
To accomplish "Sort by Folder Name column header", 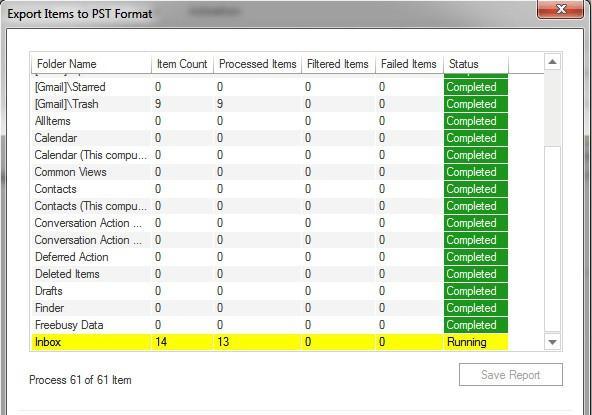I will point(91,64).
